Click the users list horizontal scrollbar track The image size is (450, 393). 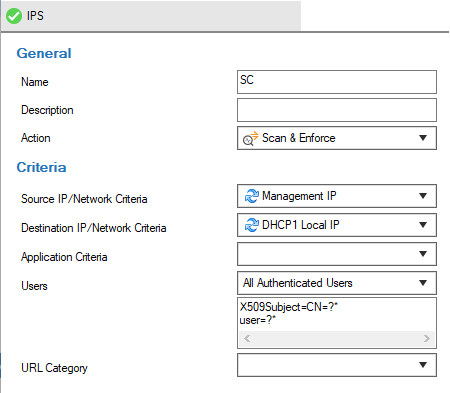(x=337, y=339)
